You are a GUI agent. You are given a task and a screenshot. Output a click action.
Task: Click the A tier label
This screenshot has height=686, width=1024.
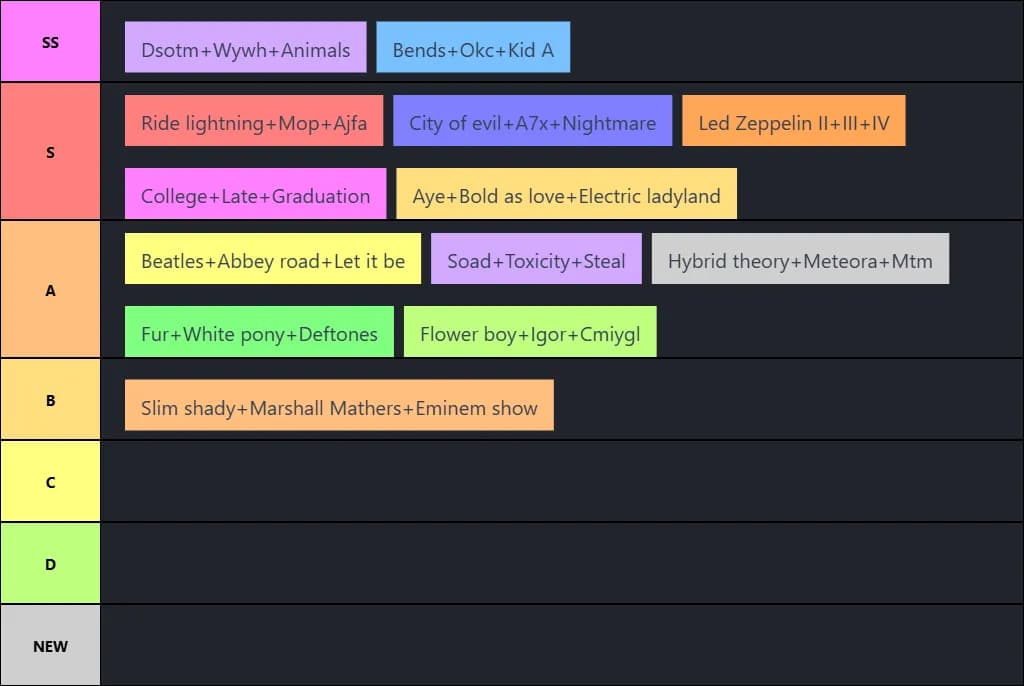pyautogui.click(x=50, y=290)
